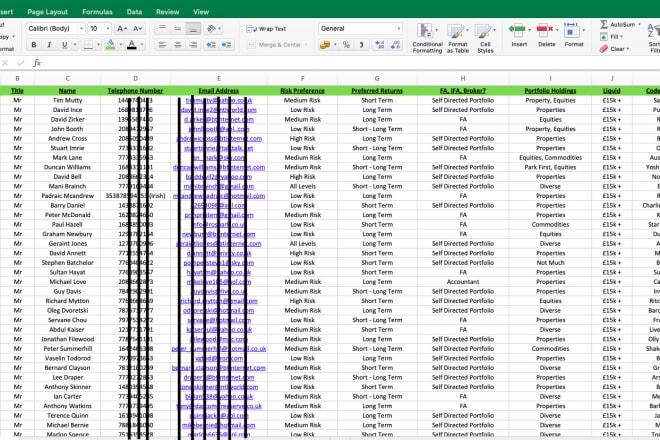Image resolution: width=660 pixels, height=440 pixels.
Task: Center text horizontally
Action: (178, 45)
